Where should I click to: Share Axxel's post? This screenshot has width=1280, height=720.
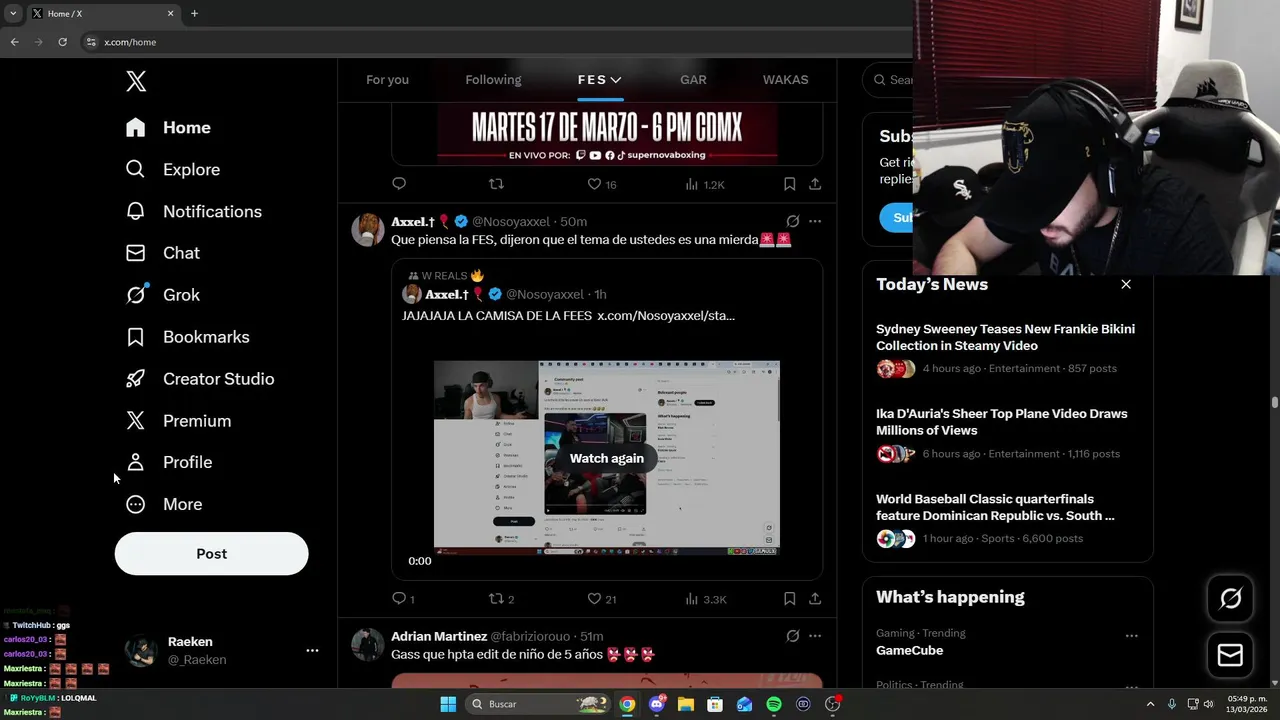(x=815, y=599)
